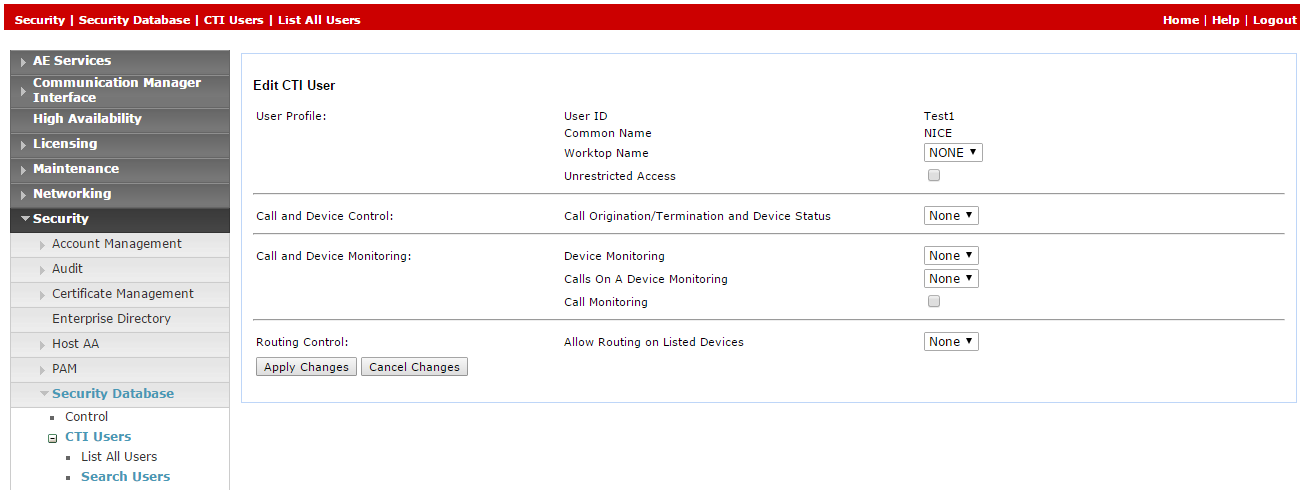Screen dimensions: 1306x490
Task: Click the Call and Device Monitoring label
Action: (x=334, y=256)
